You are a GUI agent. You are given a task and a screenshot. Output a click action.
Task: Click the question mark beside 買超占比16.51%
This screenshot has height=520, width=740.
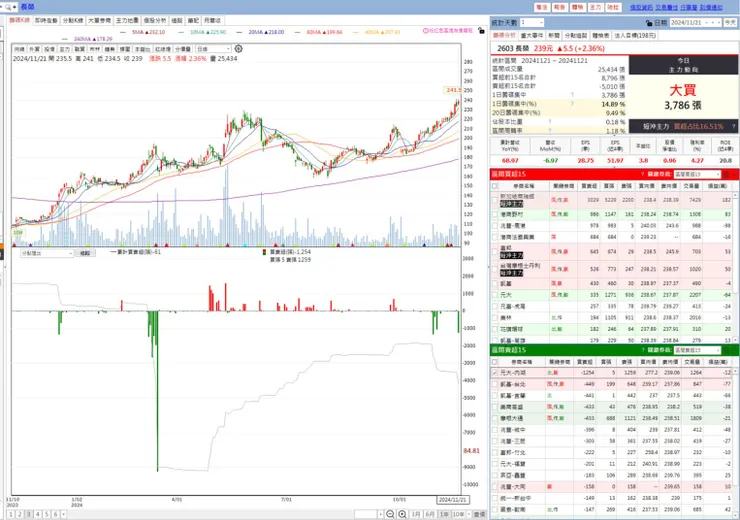733,126
